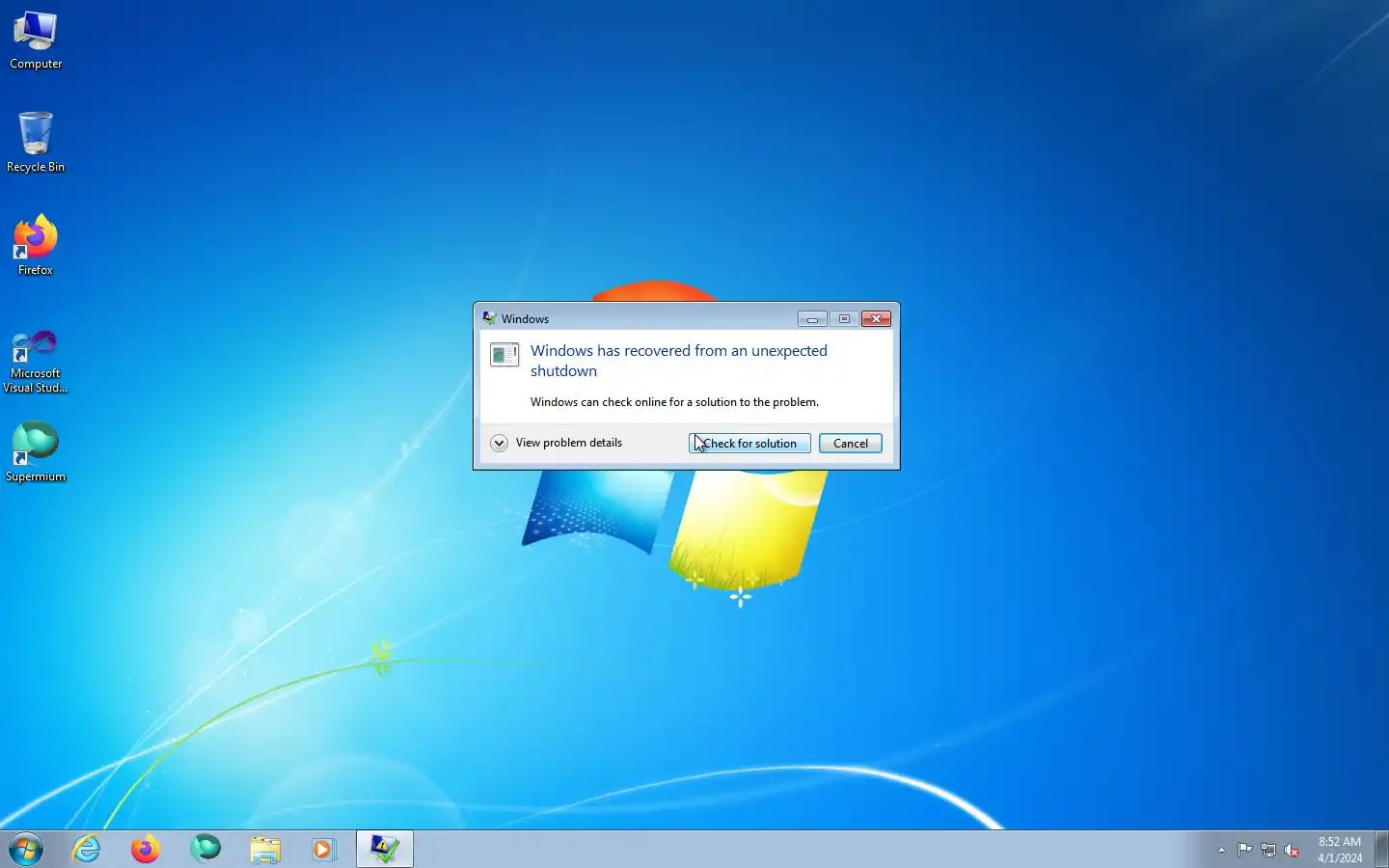Click the 'Windows can check online' message text
The width and height of the screenshot is (1389, 868).
[674, 402]
